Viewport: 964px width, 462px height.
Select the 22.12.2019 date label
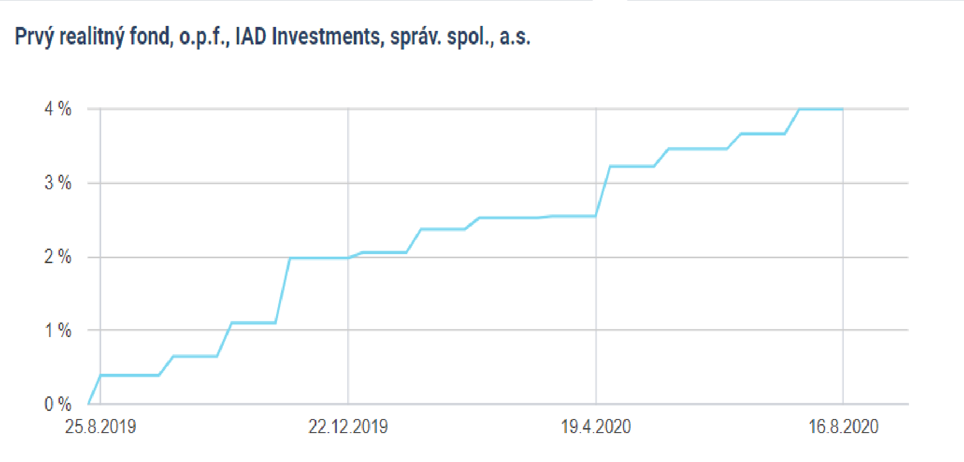click(348, 428)
